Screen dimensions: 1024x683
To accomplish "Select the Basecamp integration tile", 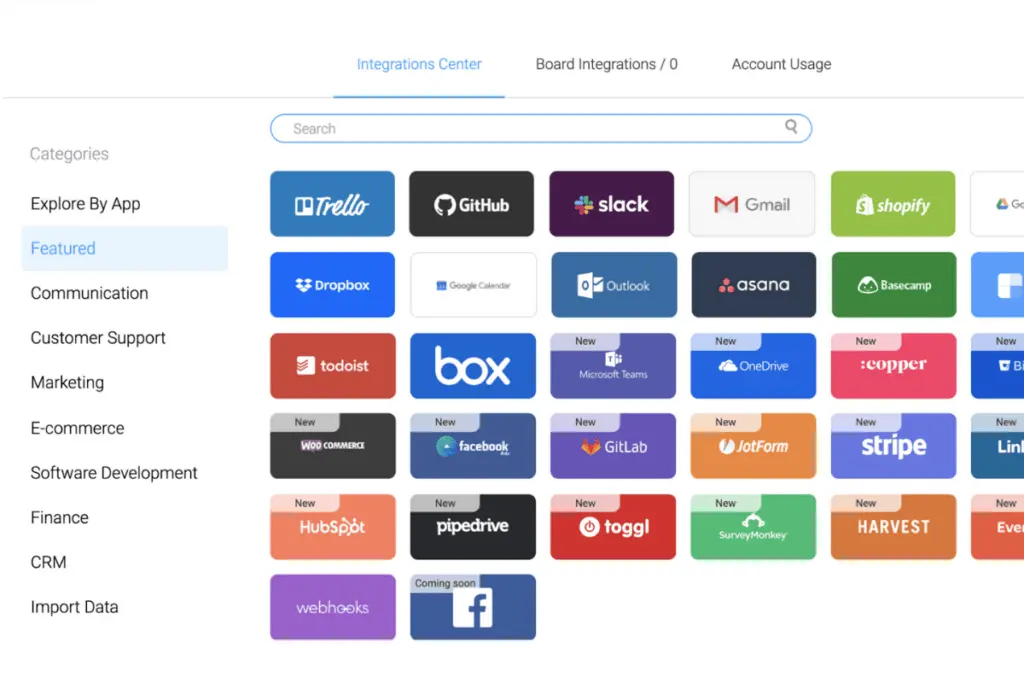I will (894, 285).
